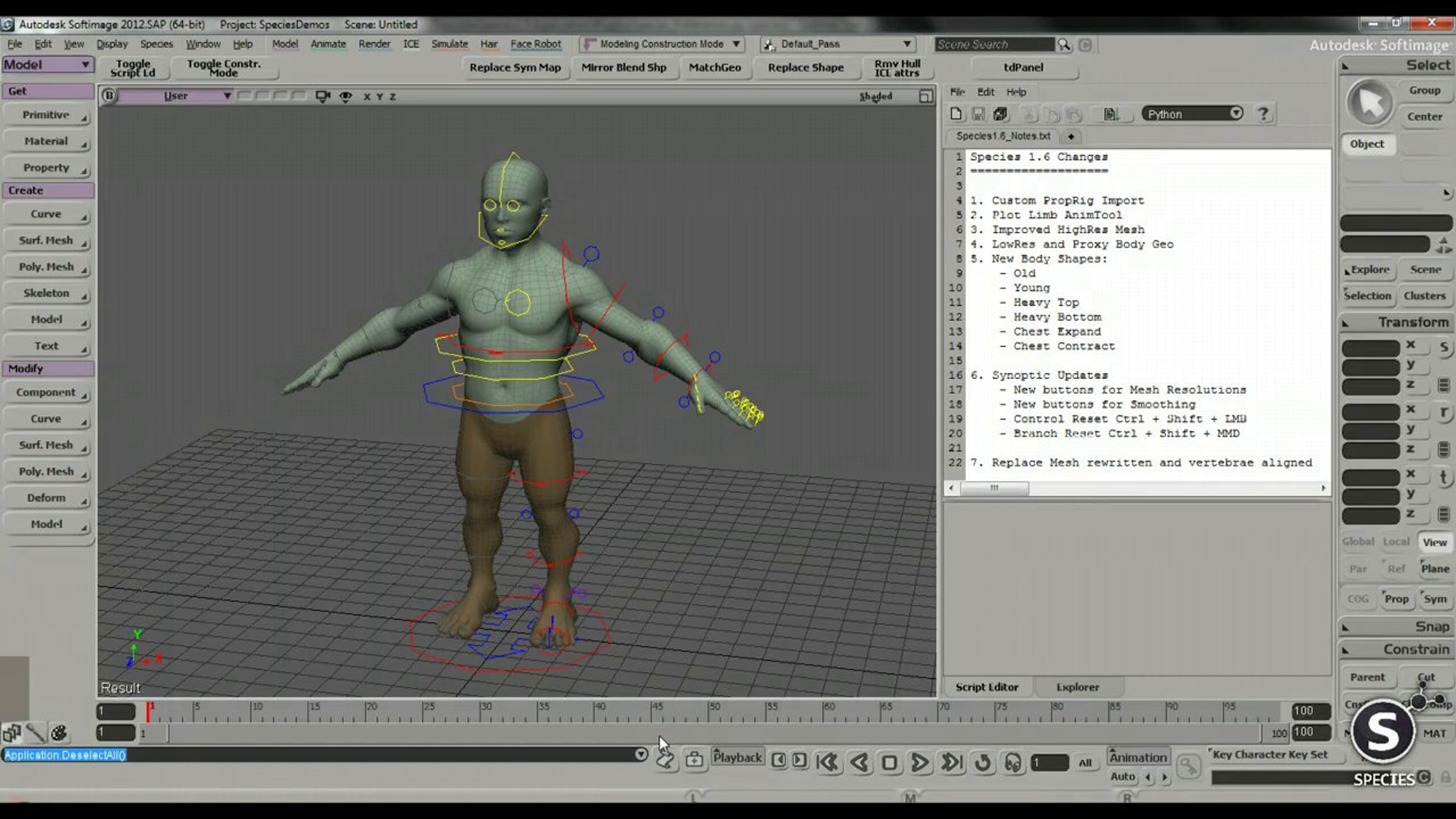Image resolution: width=1456 pixels, height=819 pixels.
Task: Click the Replace Sym Map button
Action: 515,67
